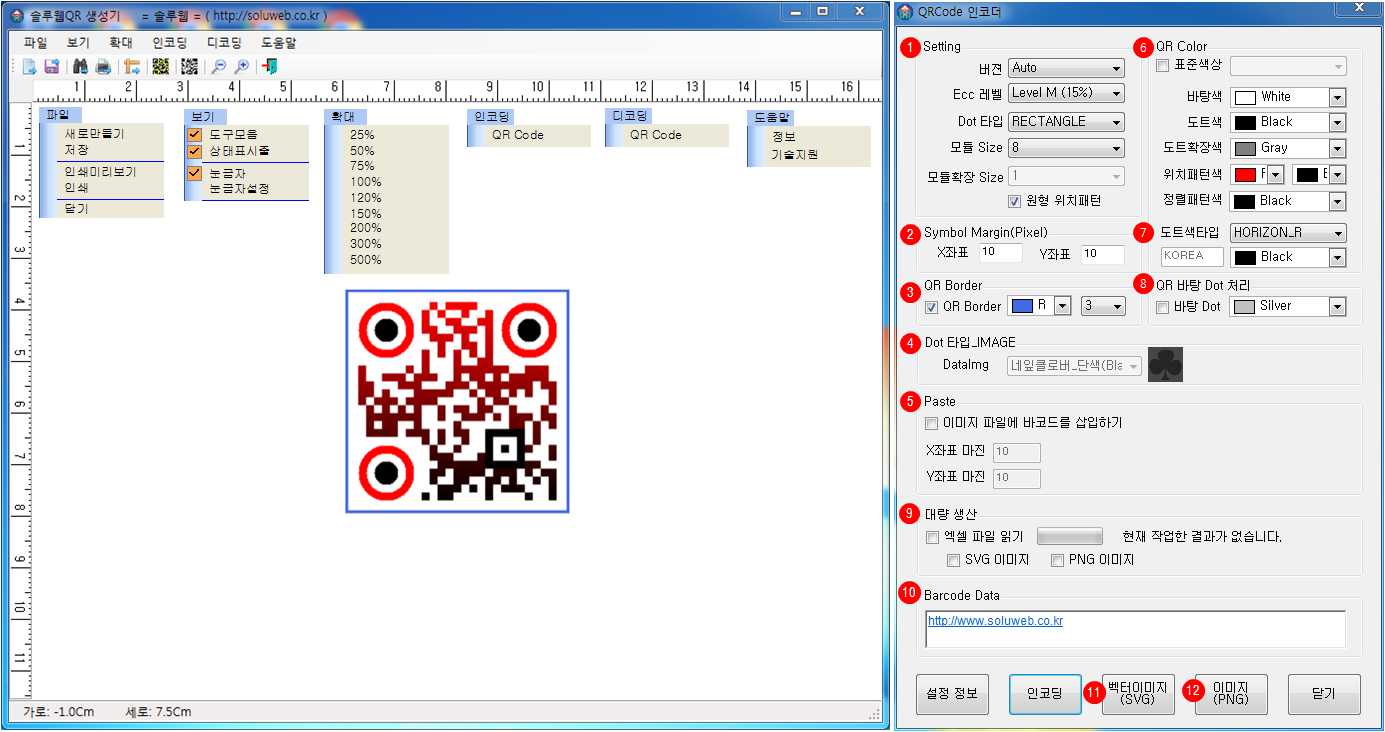Click the Symbol Margin Y좌표 input field
The width and height of the screenshot is (1385, 732).
pos(1103,253)
